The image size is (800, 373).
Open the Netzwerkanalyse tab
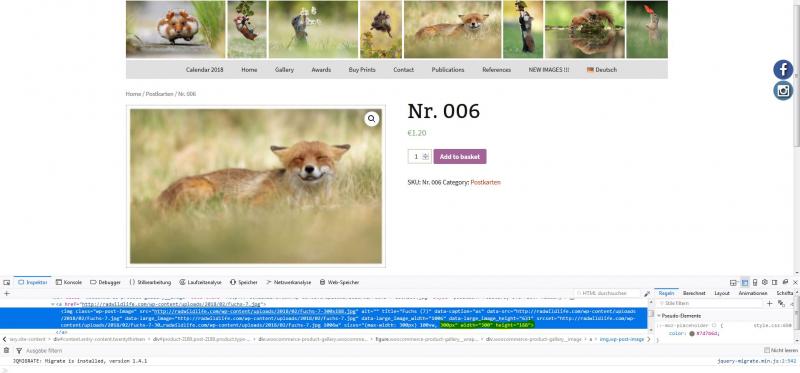288,282
